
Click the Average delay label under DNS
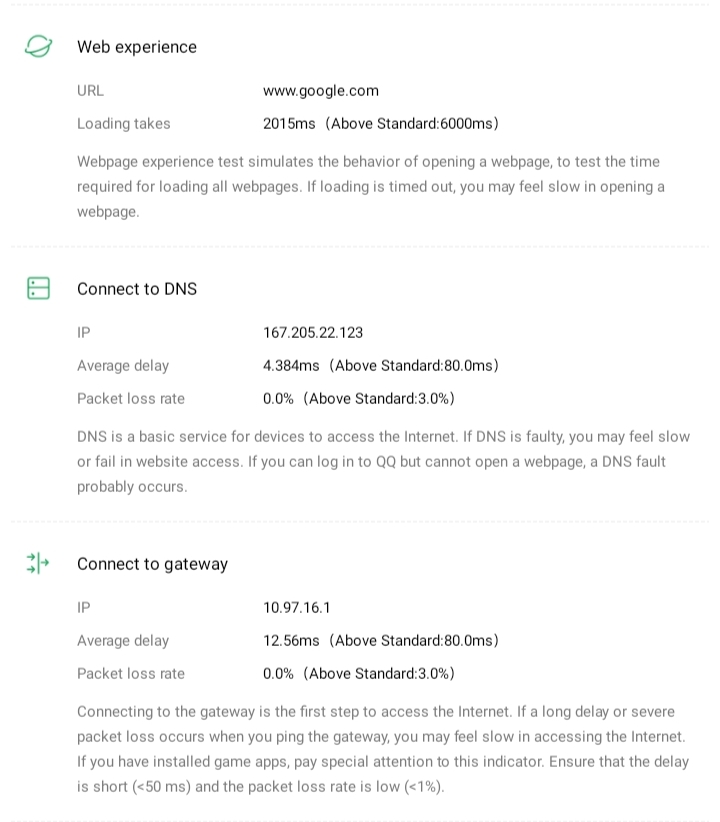click(123, 366)
